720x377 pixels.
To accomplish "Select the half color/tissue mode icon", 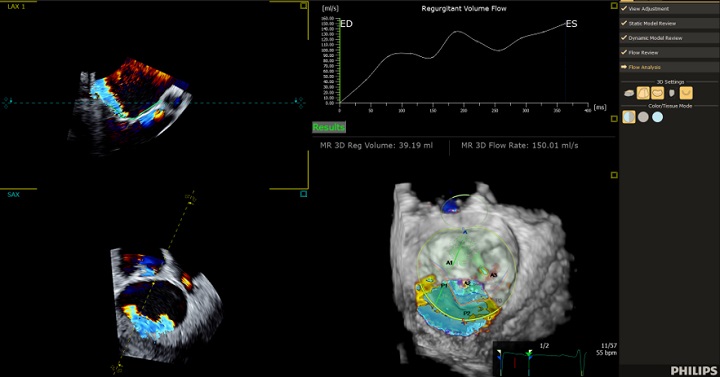I will pyautogui.click(x=629, y=117).
